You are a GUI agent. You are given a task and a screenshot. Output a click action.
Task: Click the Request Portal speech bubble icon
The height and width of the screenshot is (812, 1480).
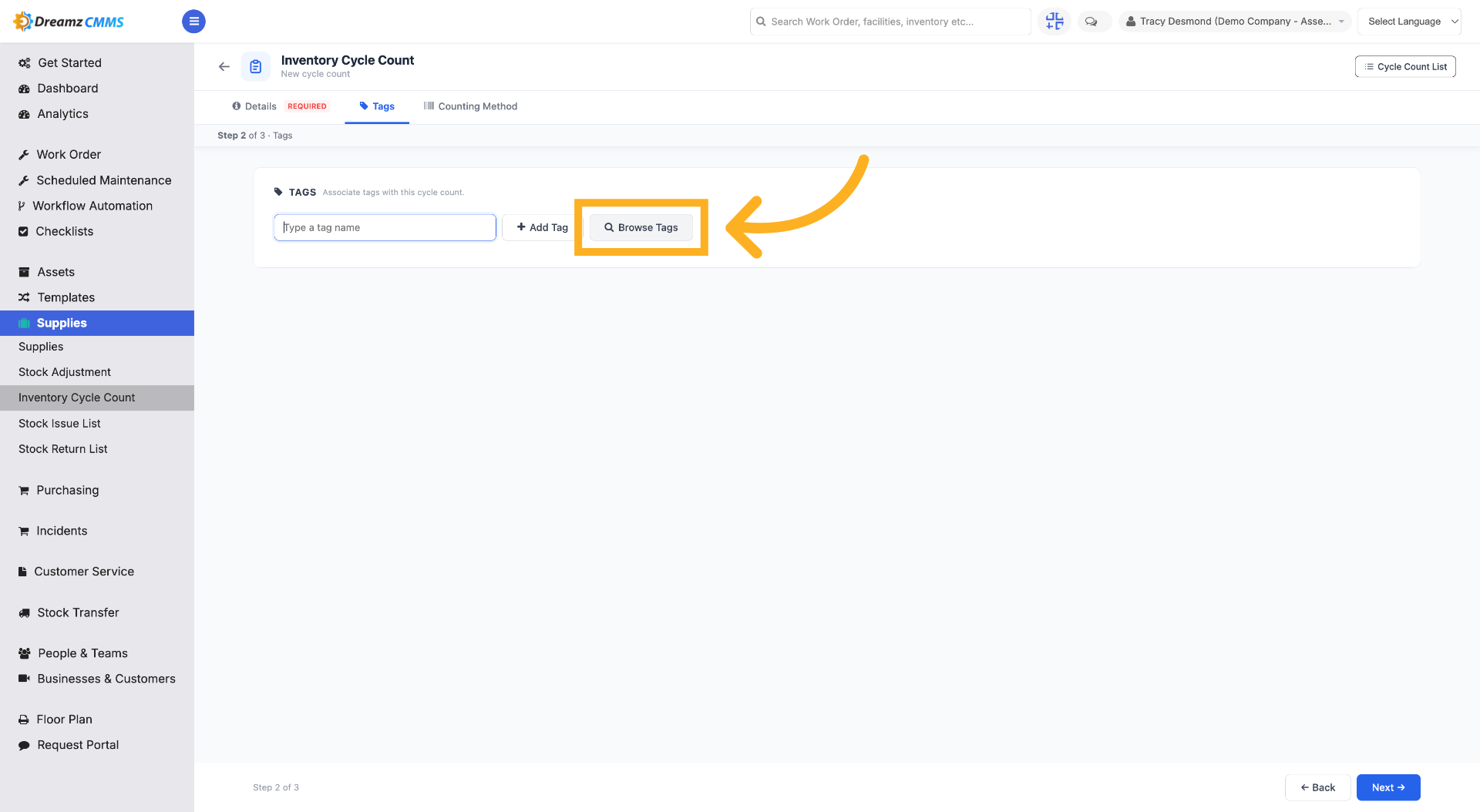tap(24, 745)
